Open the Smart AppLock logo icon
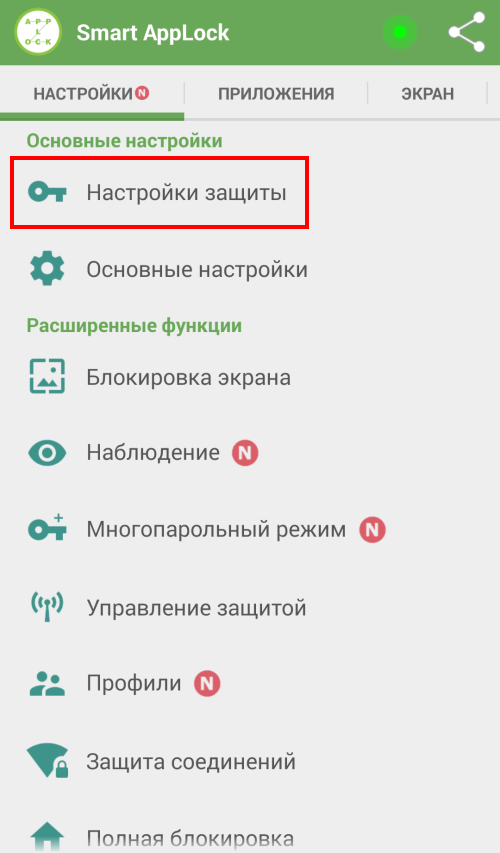The height and width of the screenshot is (853, 500). pyautogui.click(x=38, y=33)
